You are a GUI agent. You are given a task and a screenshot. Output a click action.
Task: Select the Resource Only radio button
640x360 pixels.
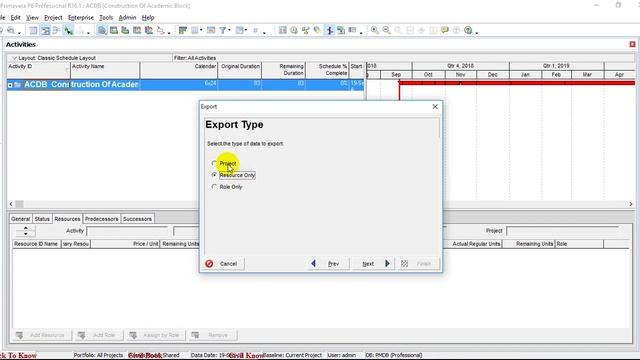pos(214,175)
